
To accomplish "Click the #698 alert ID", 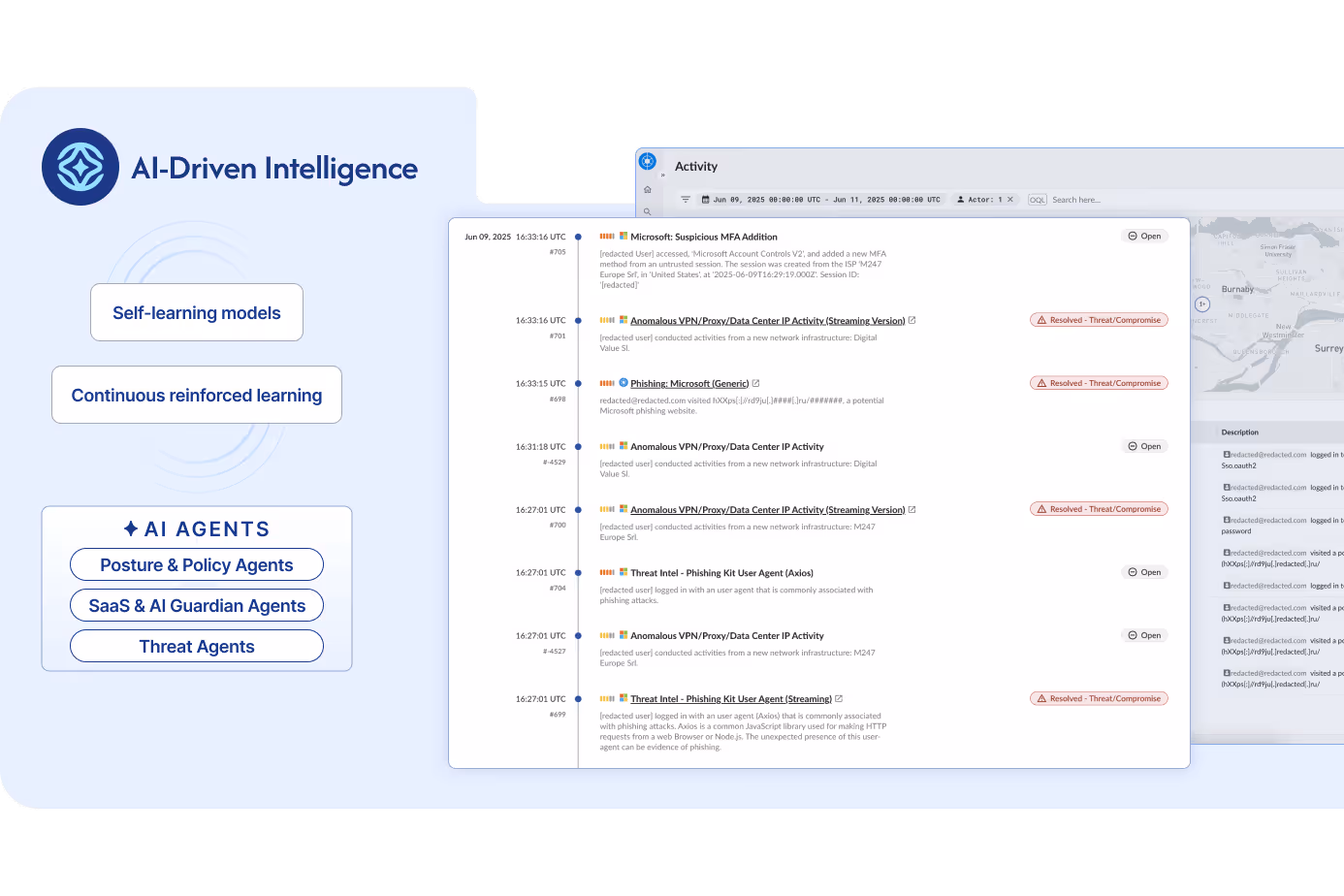I will 558,399.
